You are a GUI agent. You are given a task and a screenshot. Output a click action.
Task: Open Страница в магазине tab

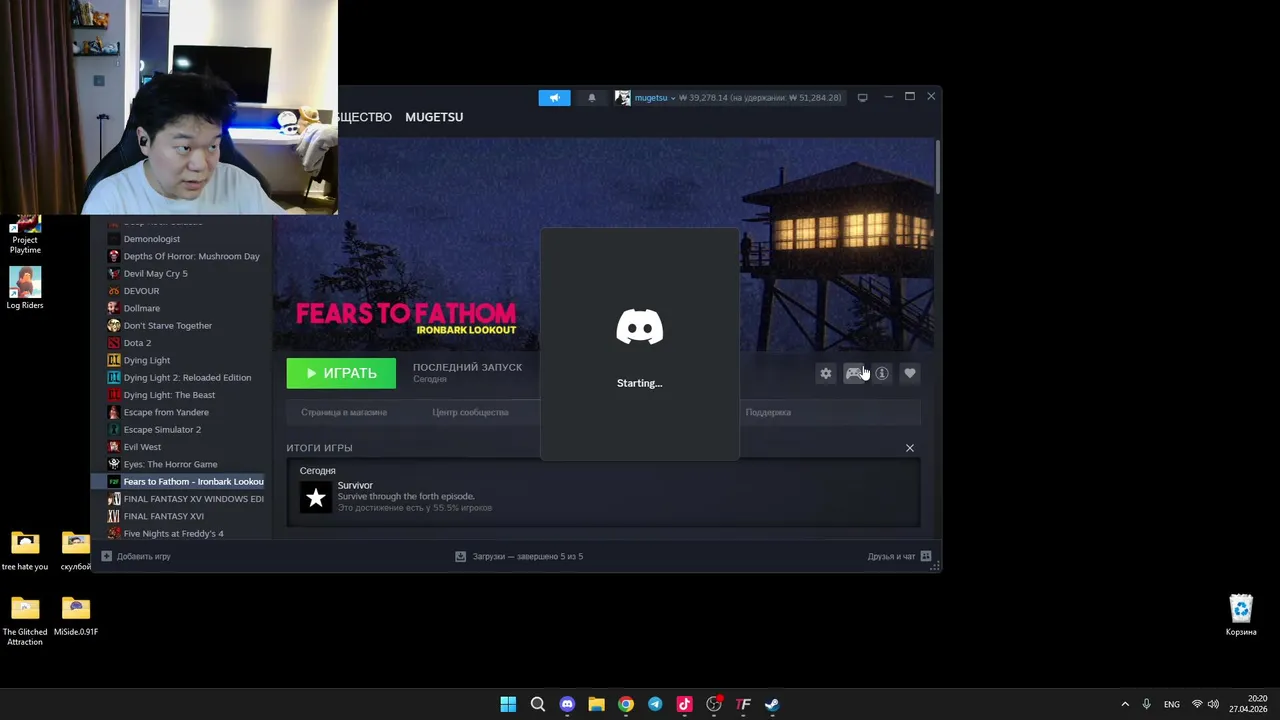point(344,412)
